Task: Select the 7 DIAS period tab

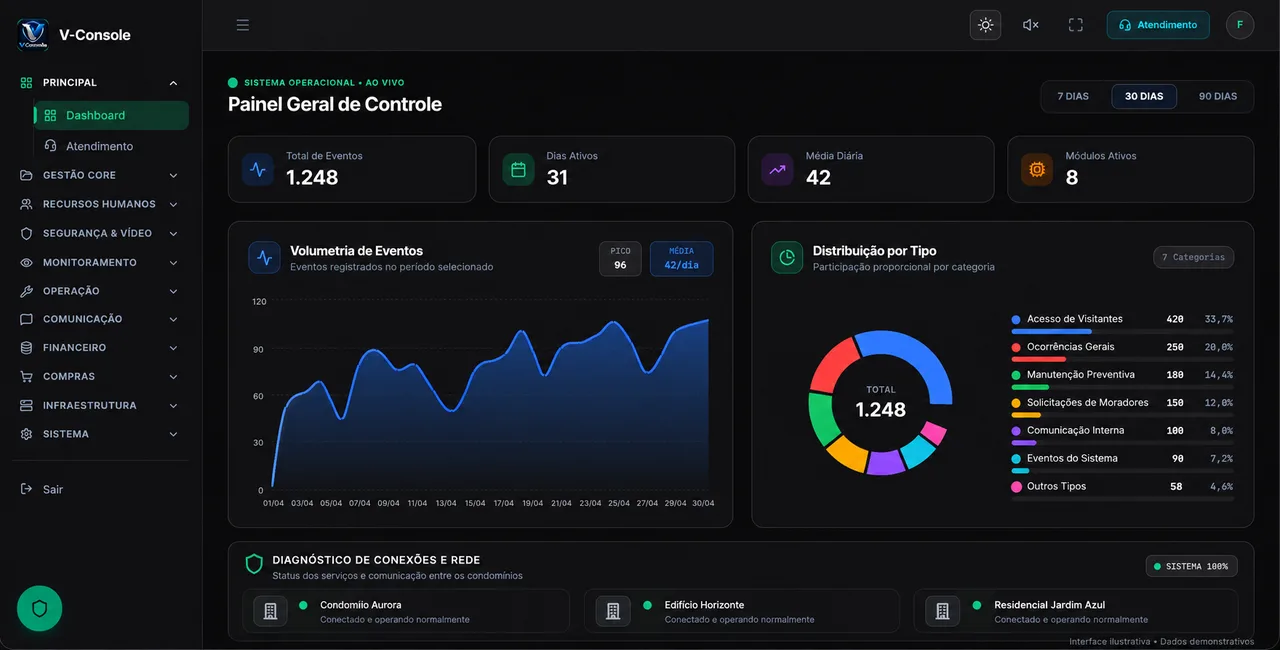Action: [1073, 96]
